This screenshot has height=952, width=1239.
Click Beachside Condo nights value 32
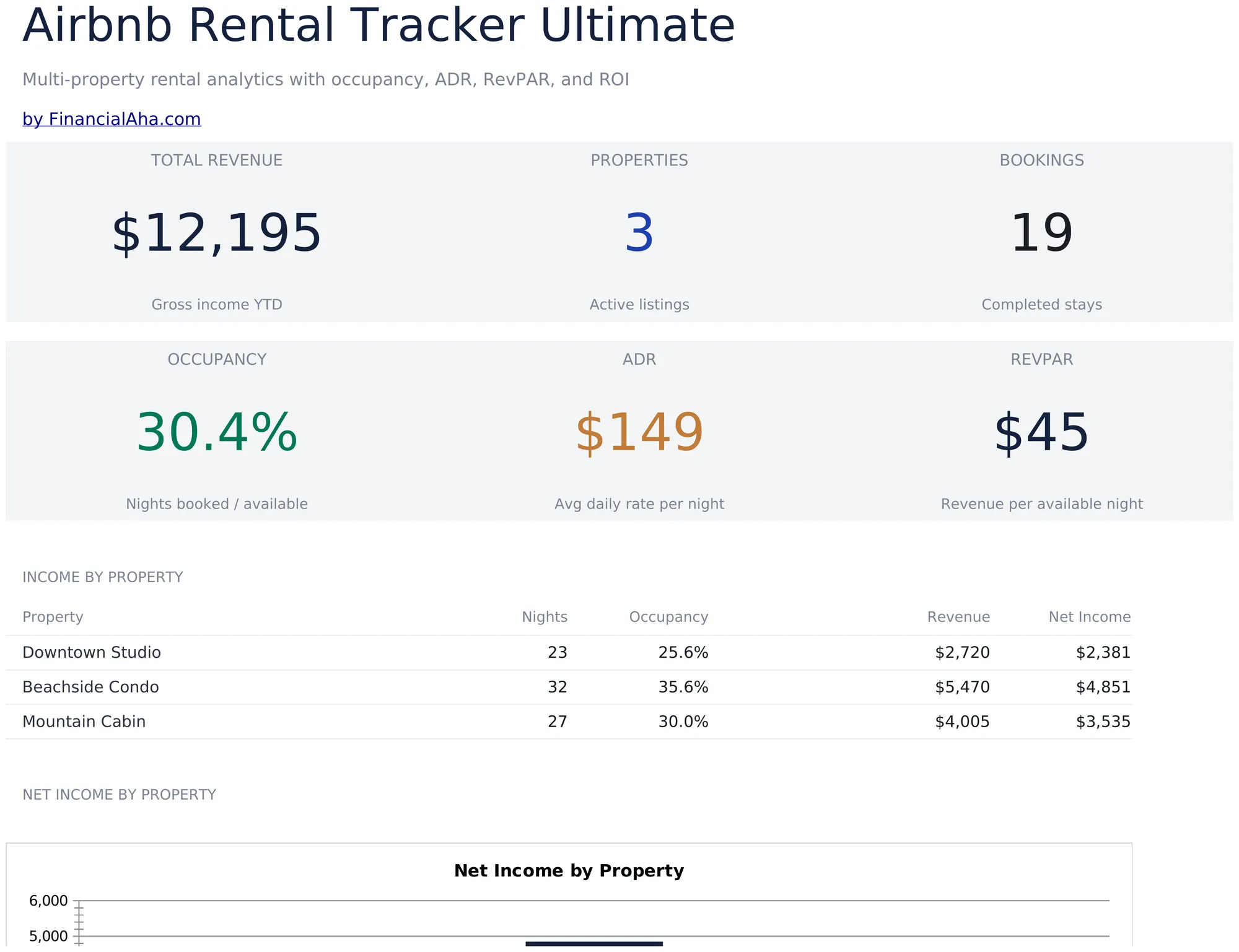click(558, 687)
